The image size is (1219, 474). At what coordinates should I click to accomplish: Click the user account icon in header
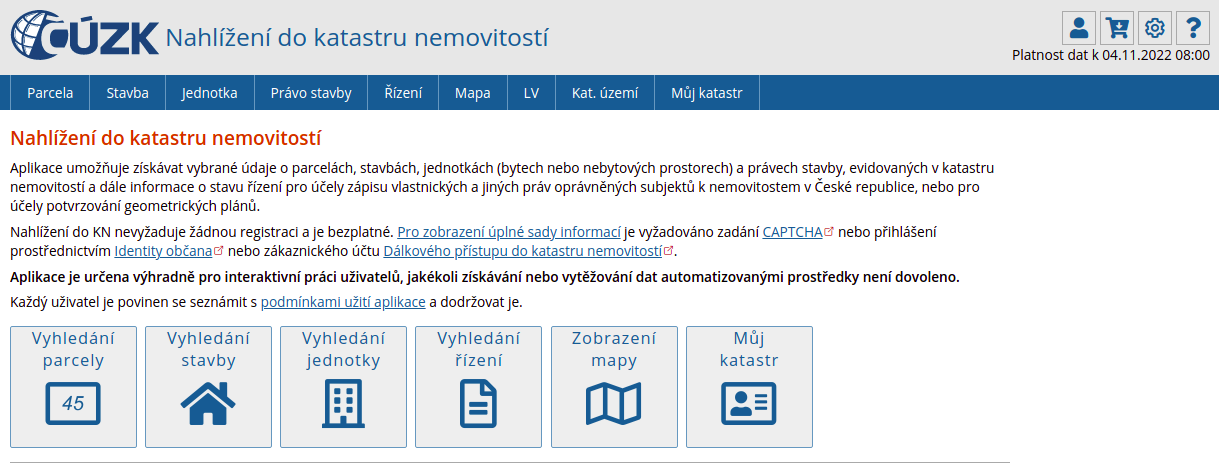[1078, 28]
